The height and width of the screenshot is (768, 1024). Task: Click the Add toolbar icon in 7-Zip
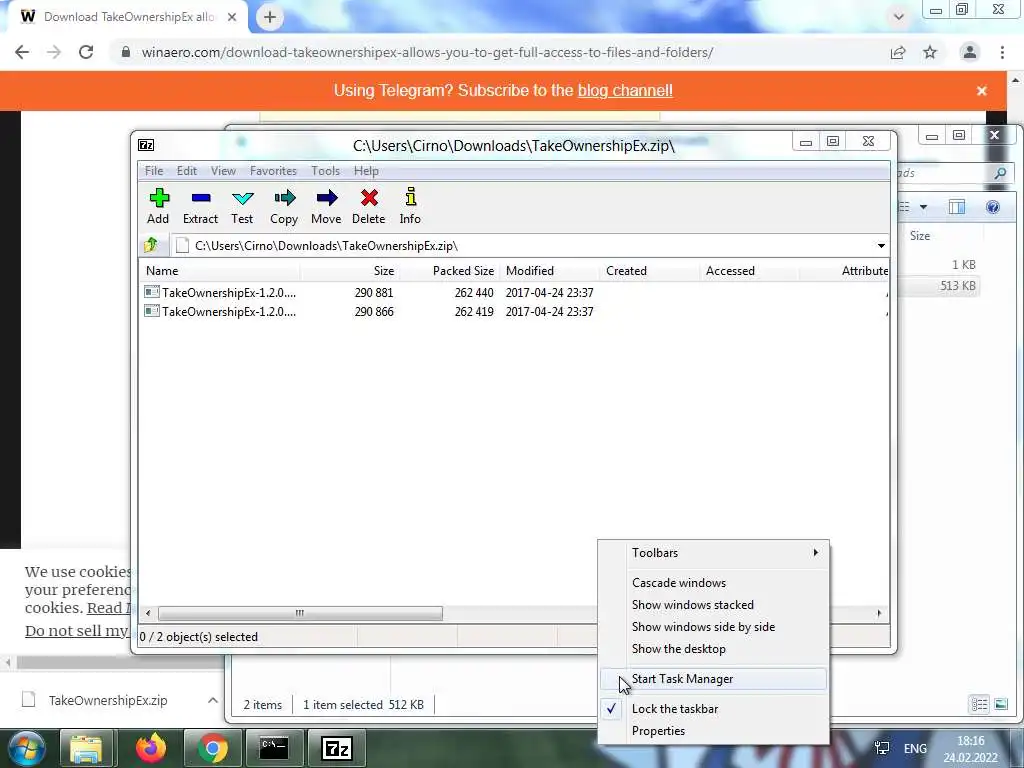tap(158, 206)
